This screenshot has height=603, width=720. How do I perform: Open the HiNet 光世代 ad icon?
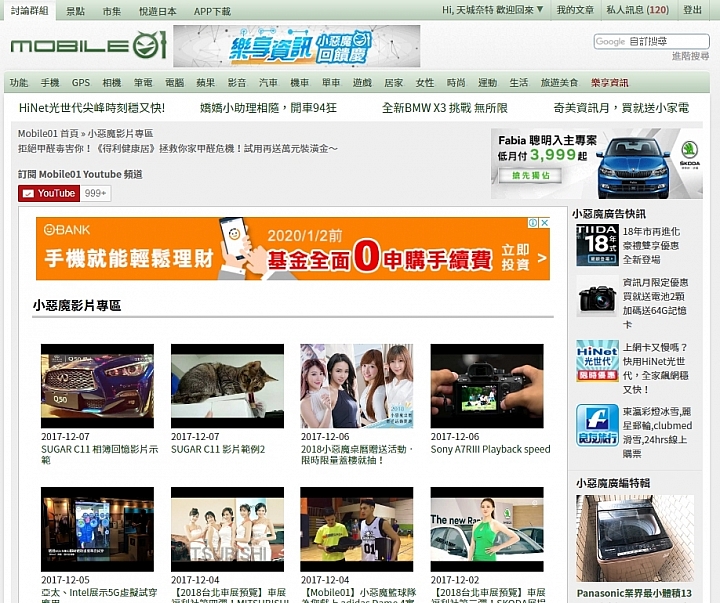point(597,361)
